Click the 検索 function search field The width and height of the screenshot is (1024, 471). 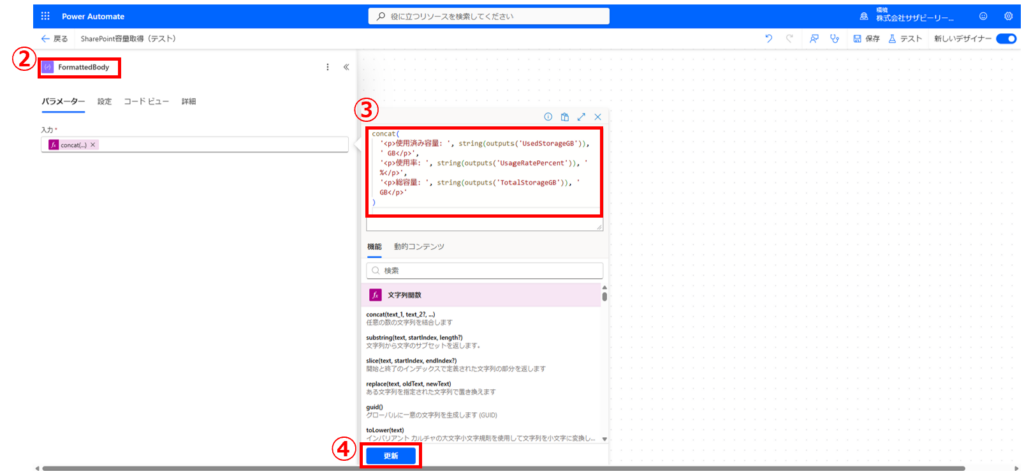click(x=485, y=270)
